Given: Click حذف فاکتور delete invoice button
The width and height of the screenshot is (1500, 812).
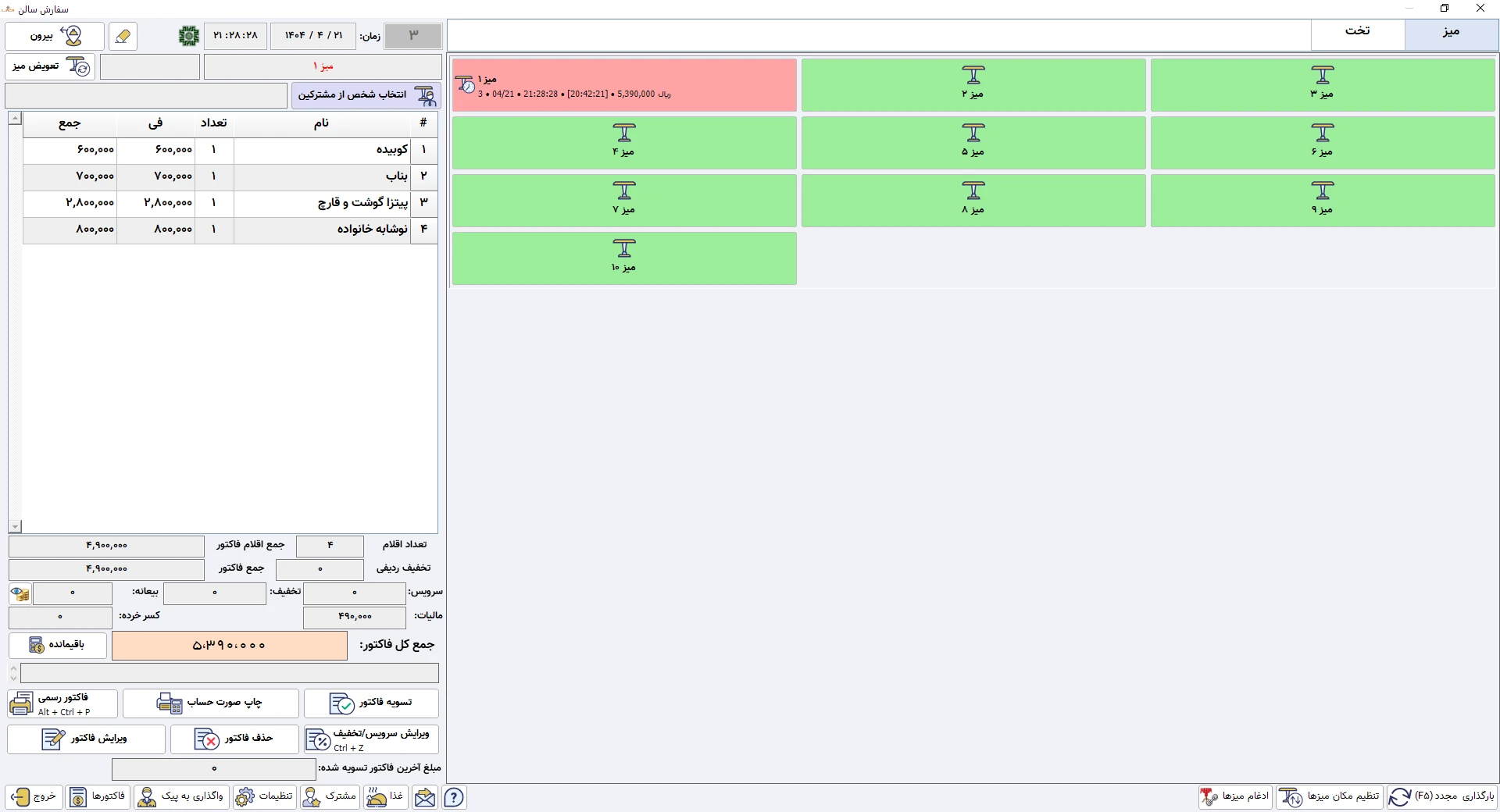Looking at the screenshot, I should 234,739.
